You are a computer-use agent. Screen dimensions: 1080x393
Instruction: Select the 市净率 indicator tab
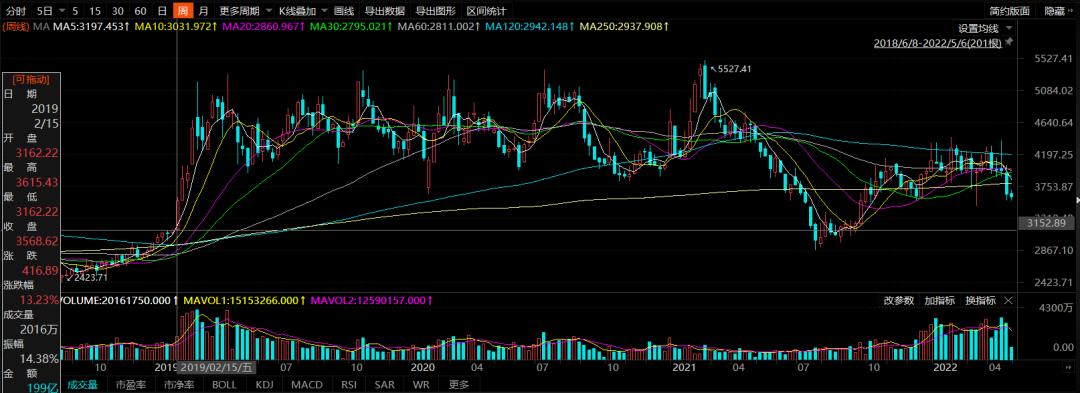pyautogui.click(x=180, y=385)
